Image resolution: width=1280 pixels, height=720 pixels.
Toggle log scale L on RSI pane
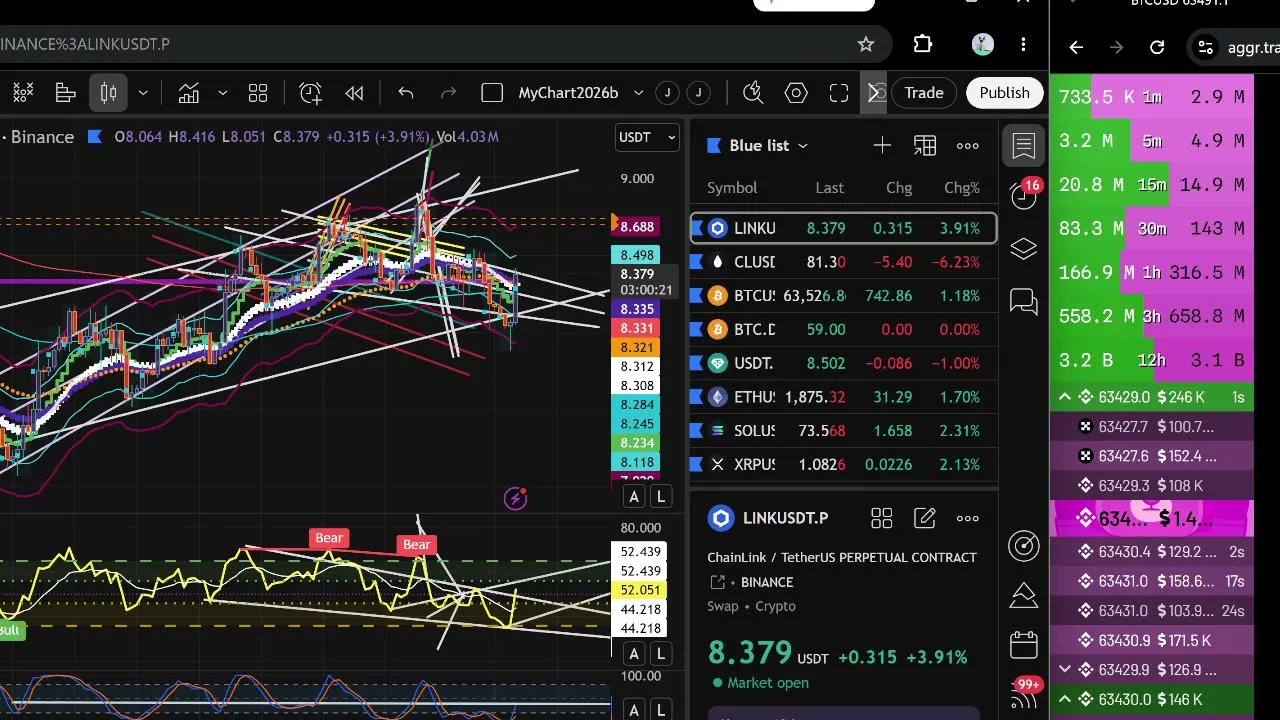(661, 654)
